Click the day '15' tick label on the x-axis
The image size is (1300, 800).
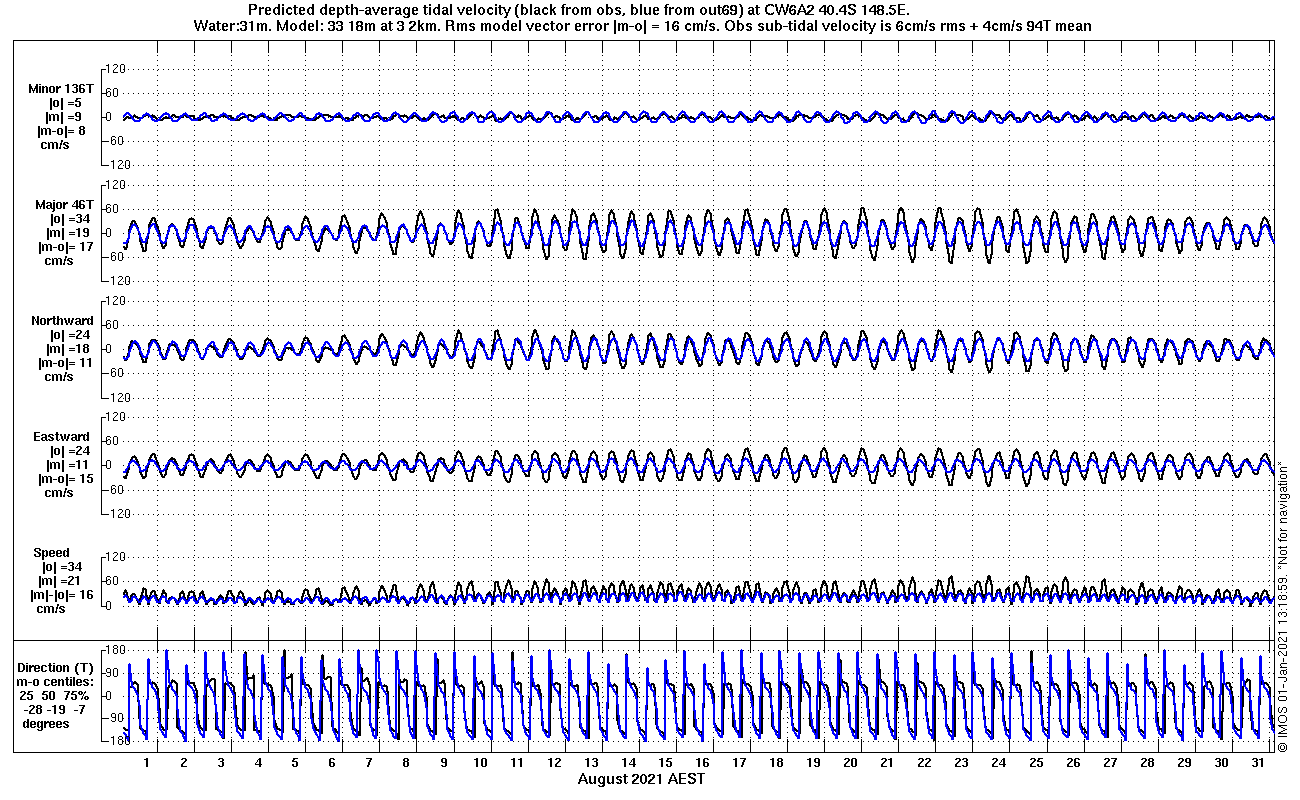tap(665, 763)
